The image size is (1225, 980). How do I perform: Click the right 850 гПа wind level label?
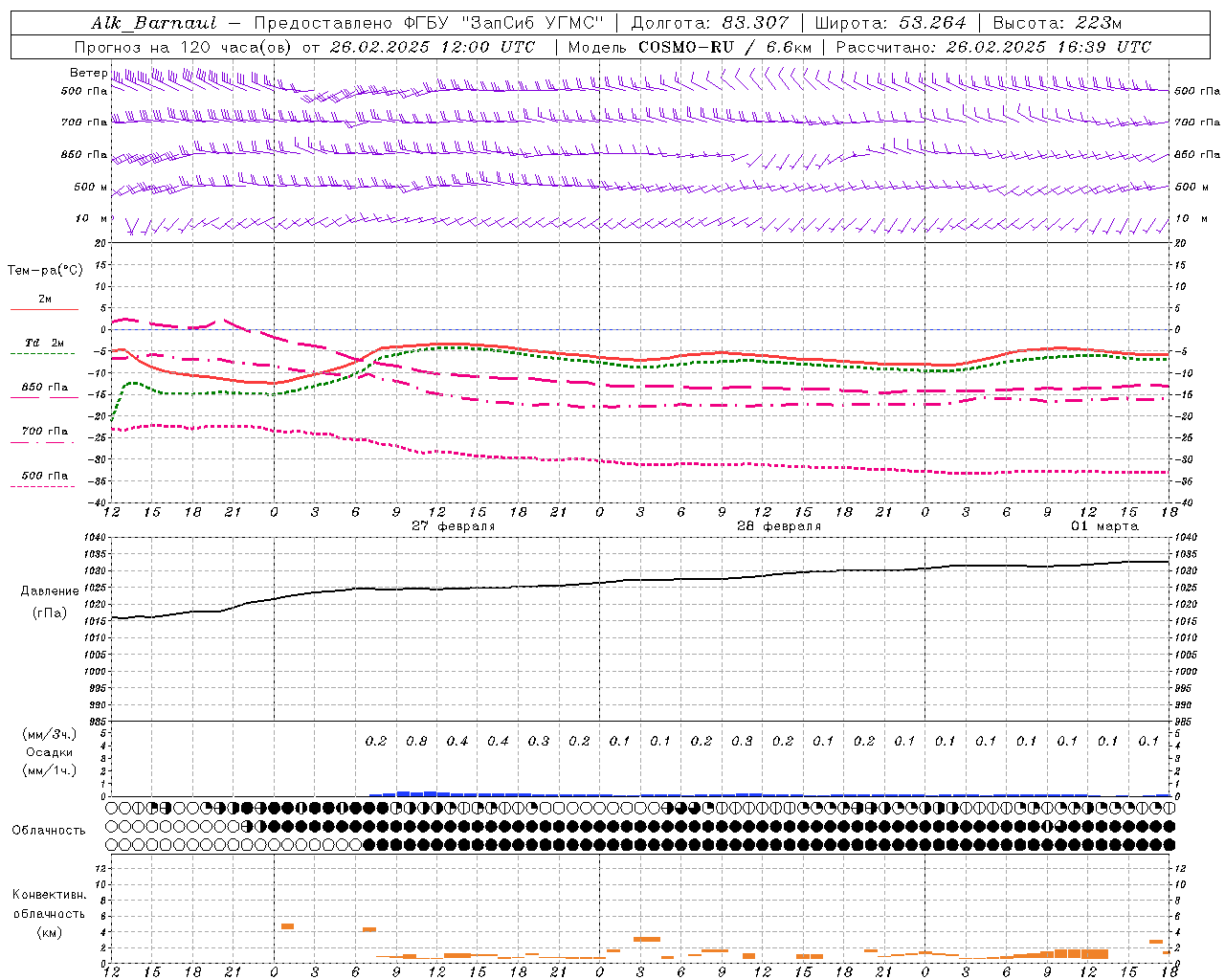[1197, 154]
